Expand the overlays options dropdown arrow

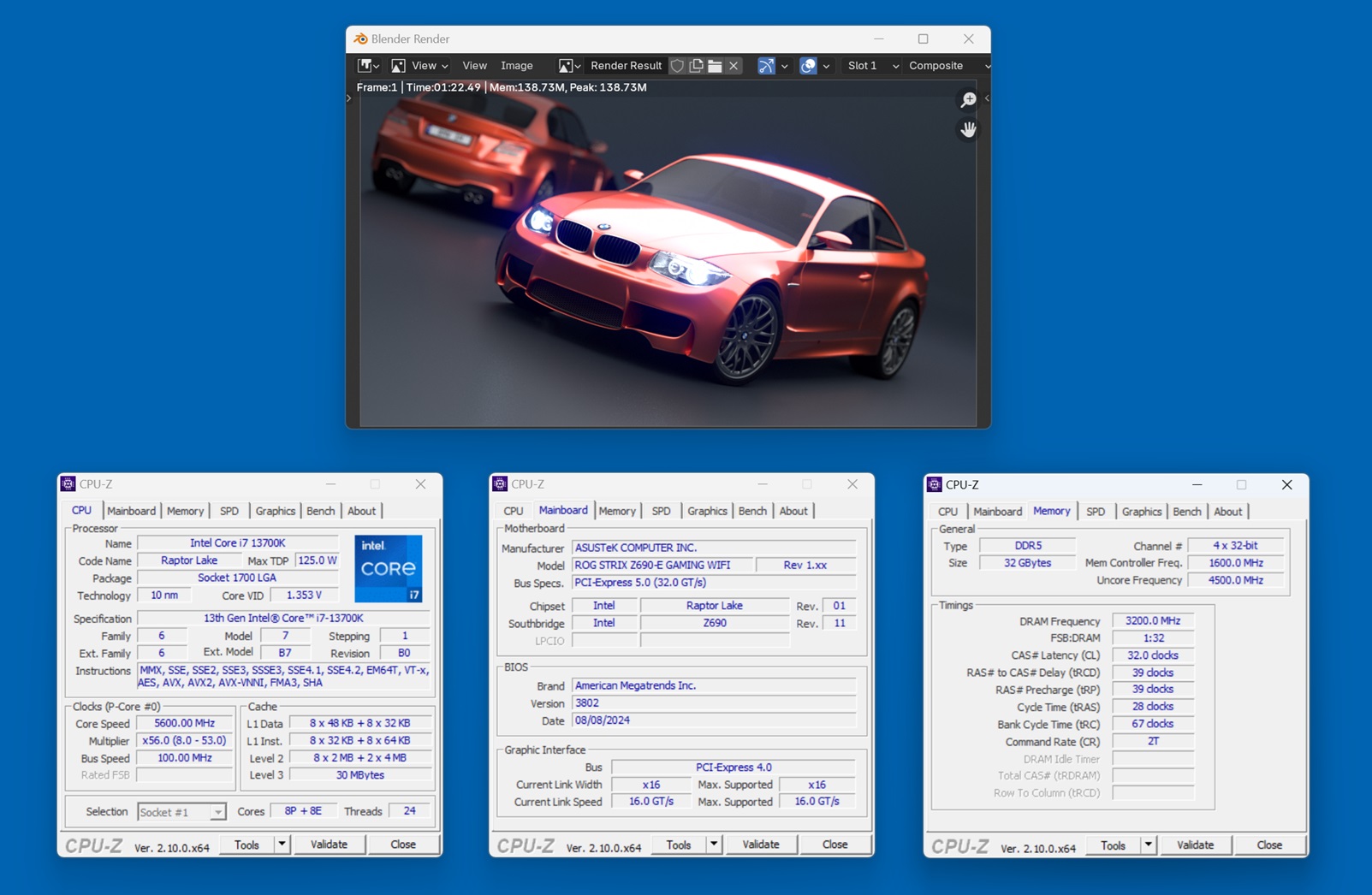[826, 66]
